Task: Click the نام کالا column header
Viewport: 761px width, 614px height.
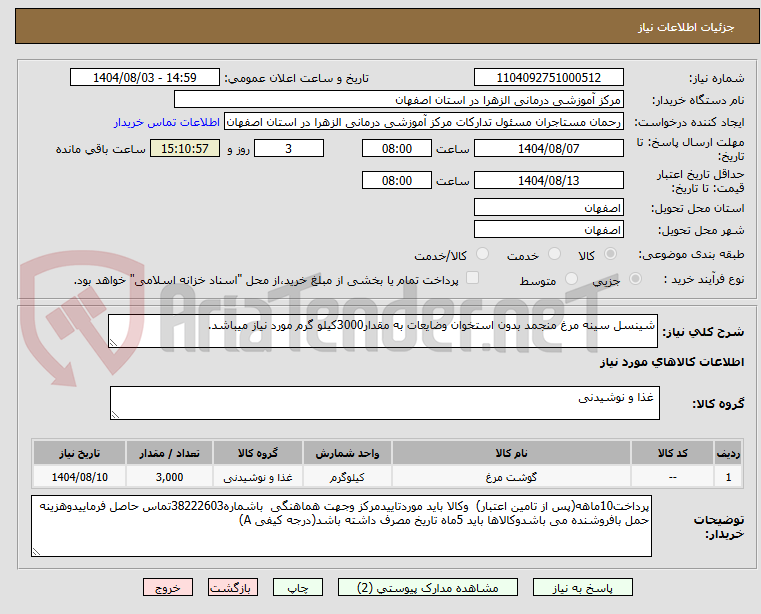Action: tap(511, 453)
